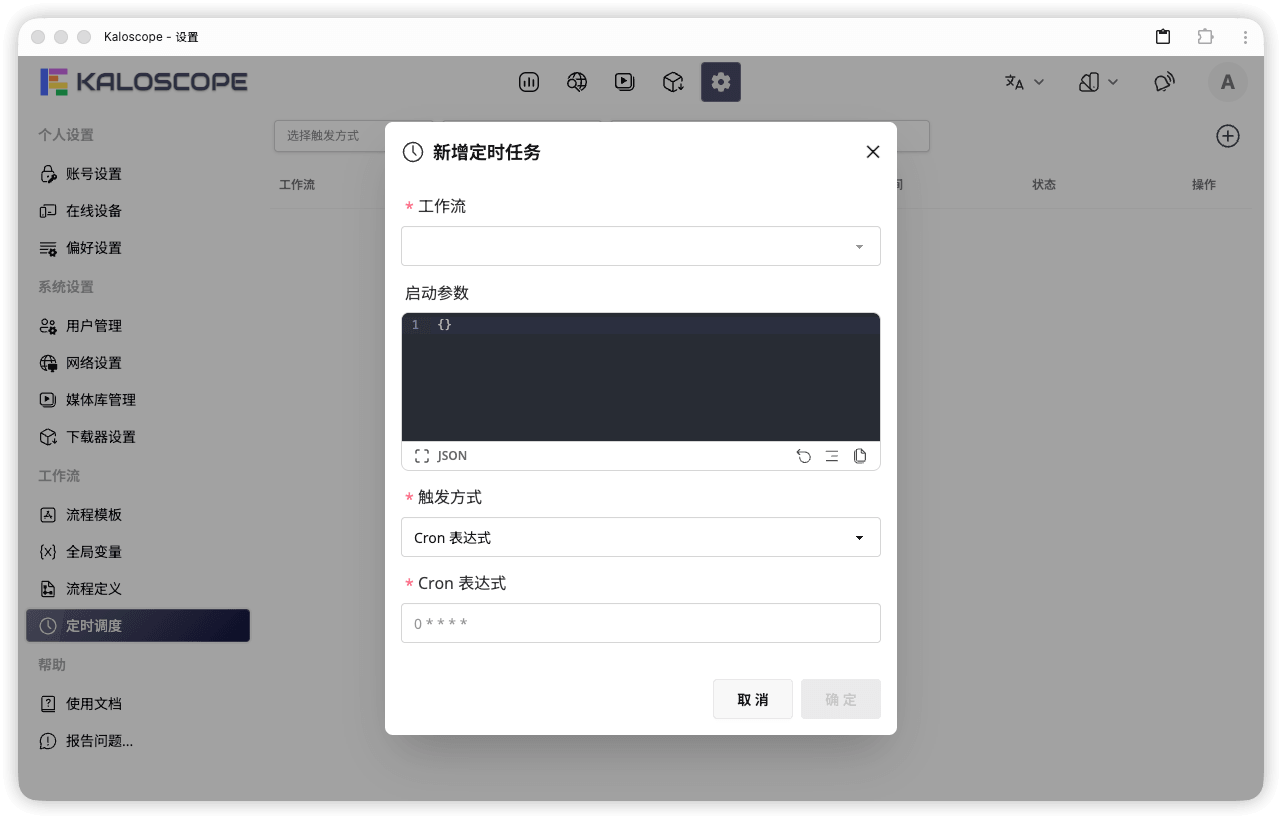The height and width of the screenshot is (819, 1282).
Task: Format the JSON editor content
Action: (832, 456)
